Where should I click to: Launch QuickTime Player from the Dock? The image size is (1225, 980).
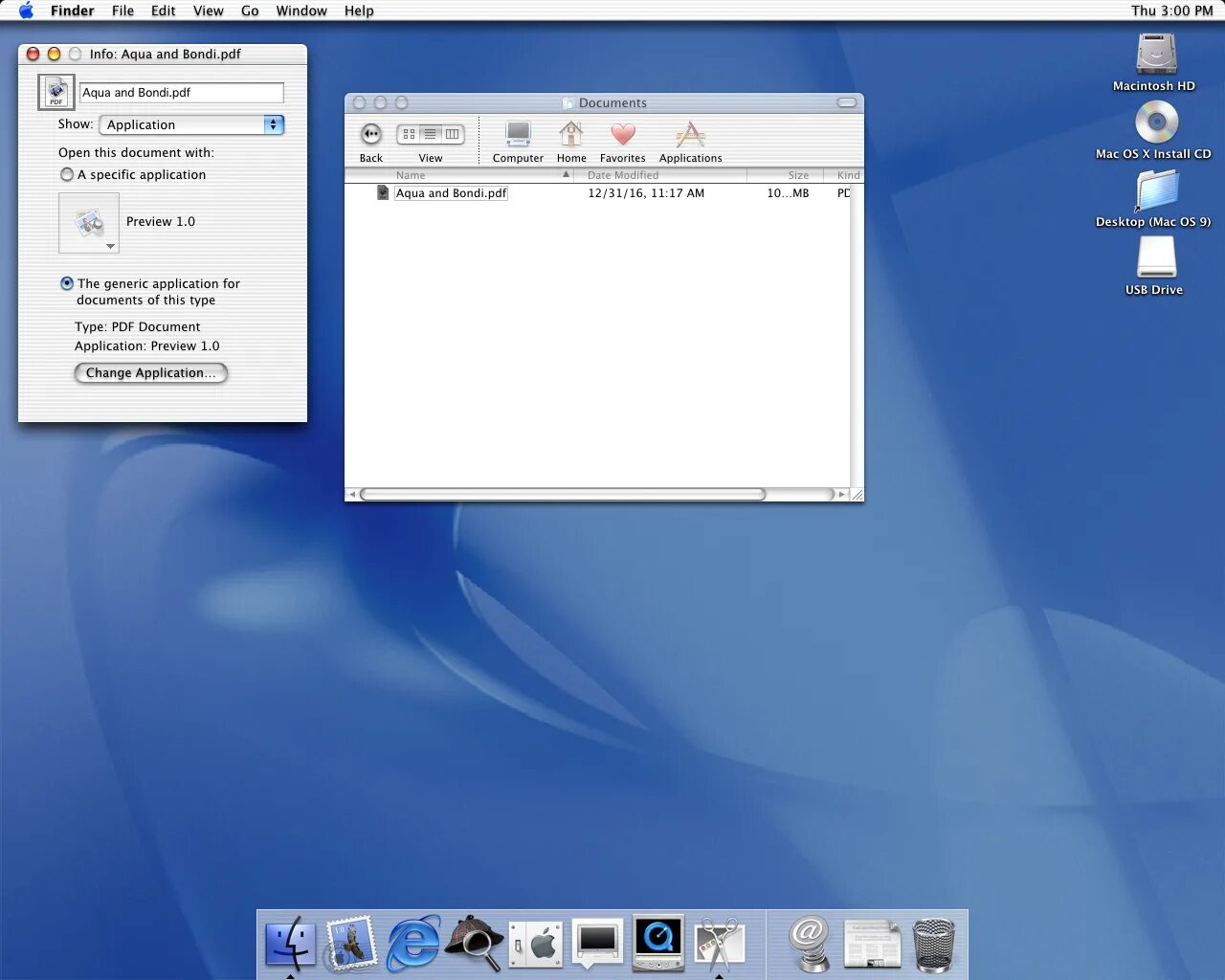(658, 944)
